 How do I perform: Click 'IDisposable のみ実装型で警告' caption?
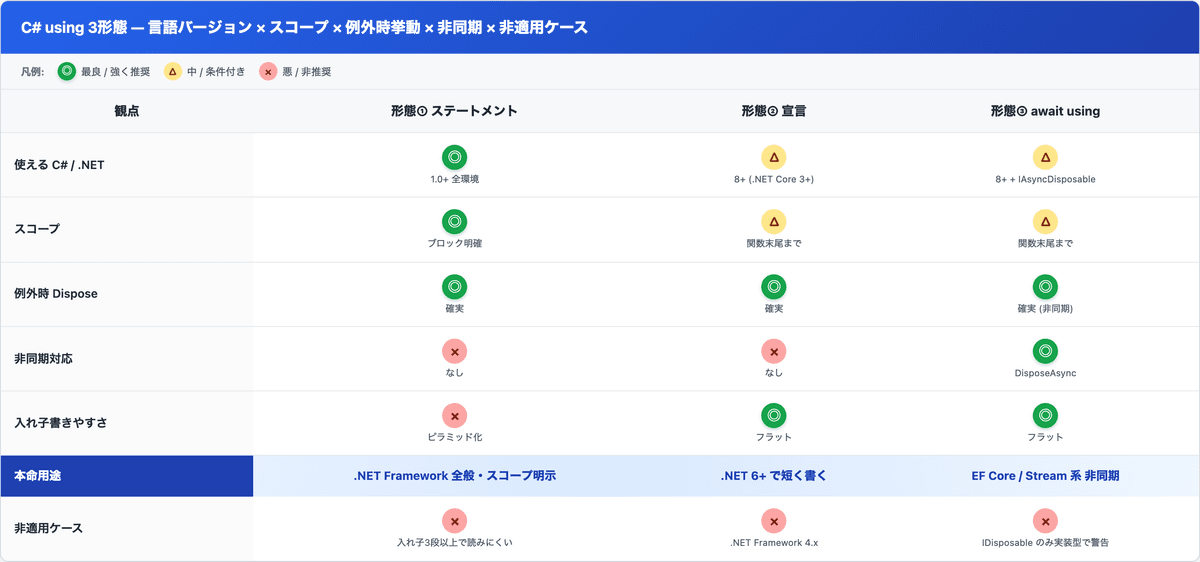[1045, 543]
